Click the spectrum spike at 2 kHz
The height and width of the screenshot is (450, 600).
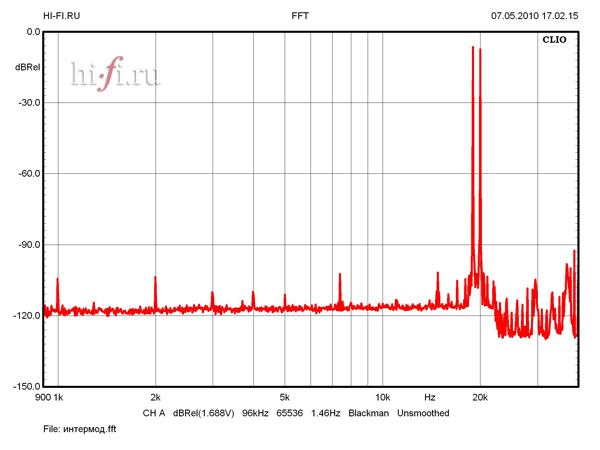pos(155,290)
